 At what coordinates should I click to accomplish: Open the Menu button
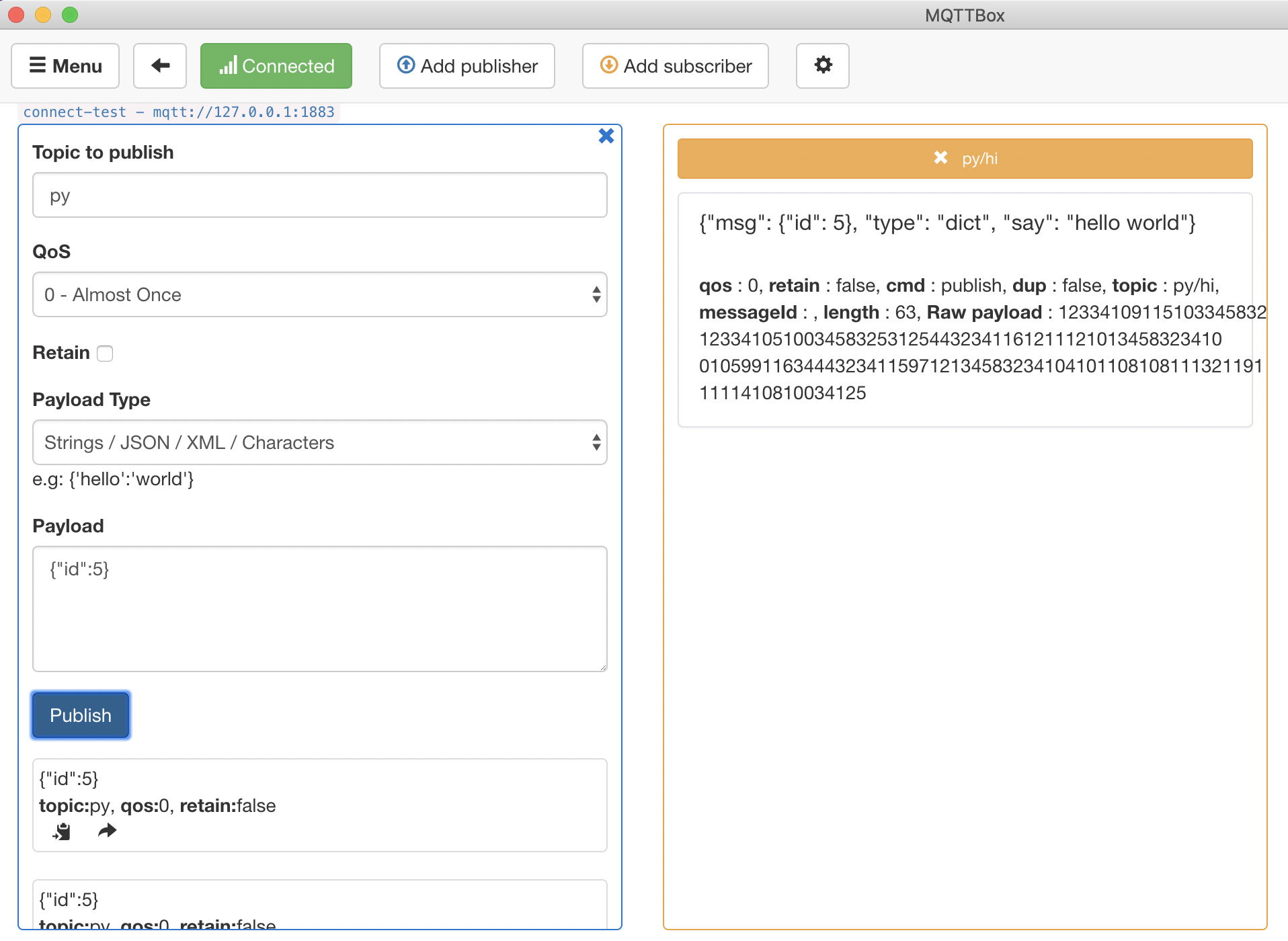pyautogui.click(x=65, y=66)
